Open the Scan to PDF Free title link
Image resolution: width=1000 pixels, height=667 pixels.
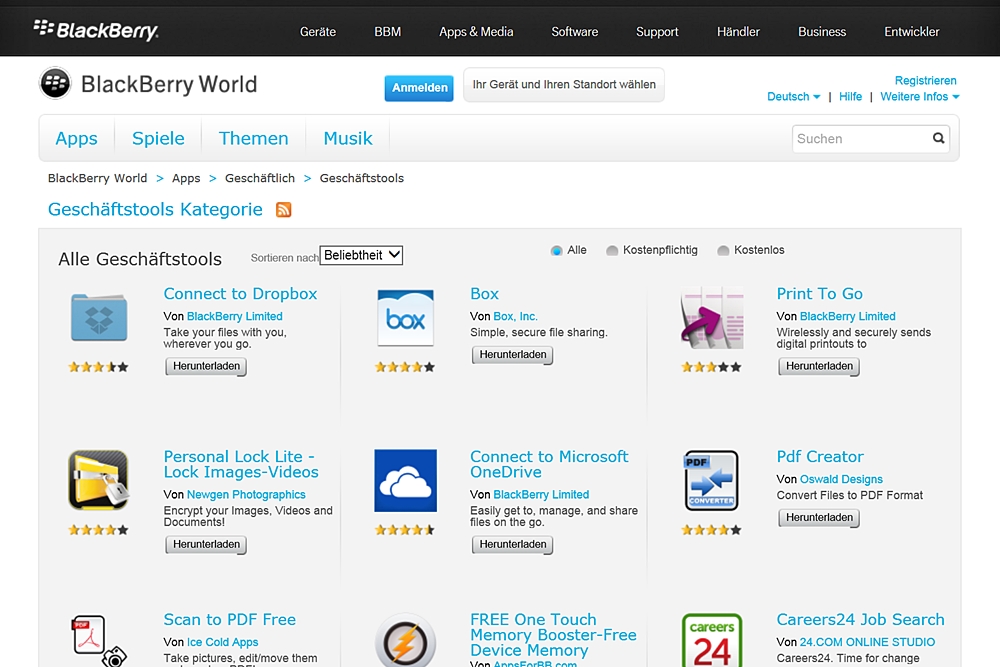pos(230,619)
